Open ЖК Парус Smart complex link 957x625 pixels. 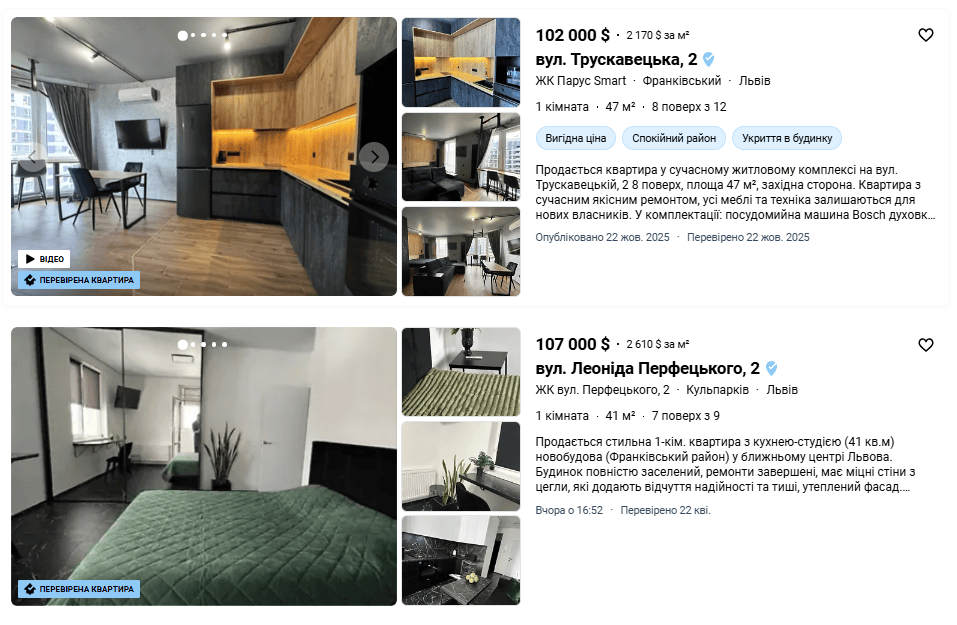click(x=580, y=81)
